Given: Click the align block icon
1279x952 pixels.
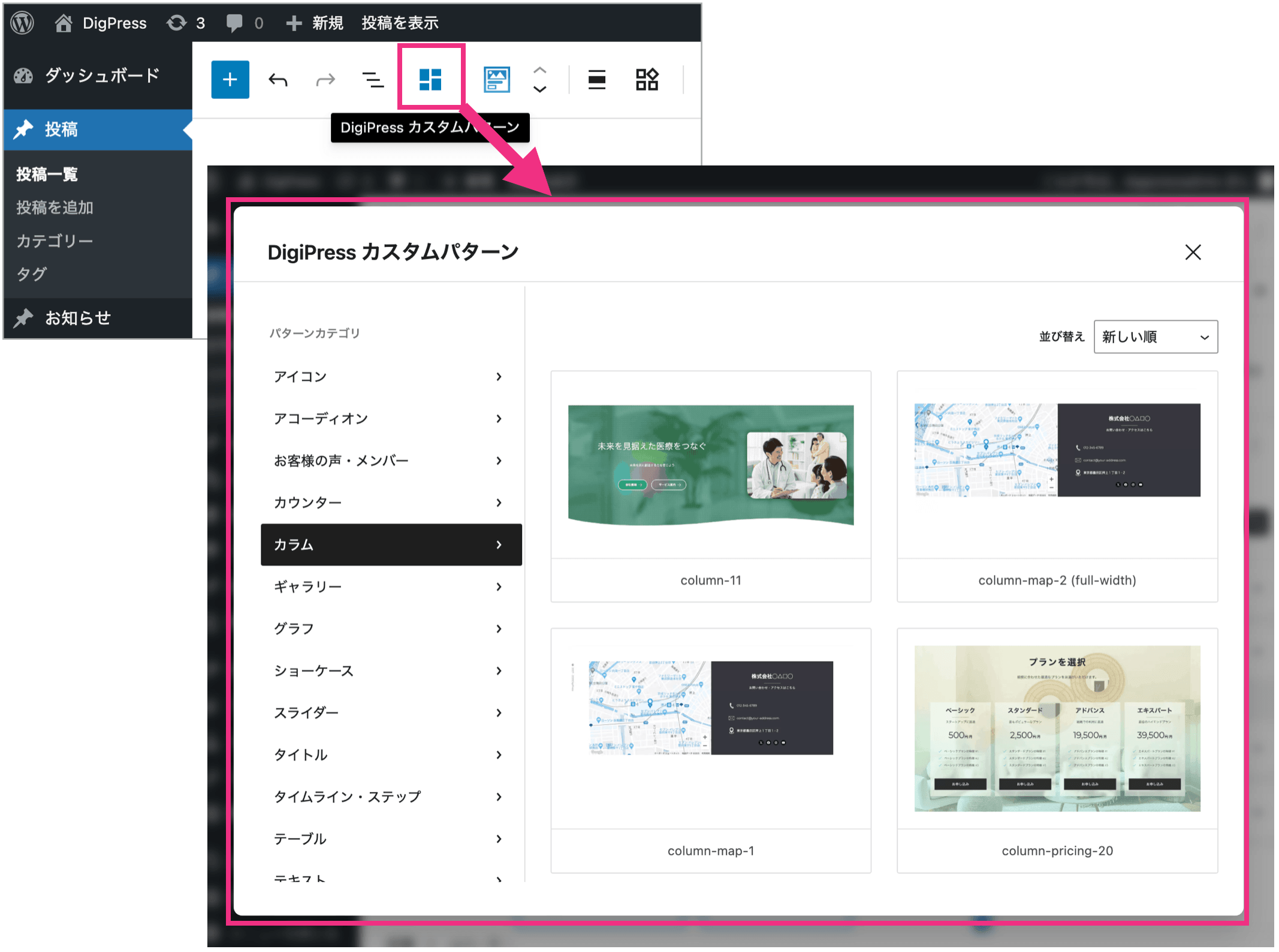Looking at the screenshot, I should (x=596, y=80).
